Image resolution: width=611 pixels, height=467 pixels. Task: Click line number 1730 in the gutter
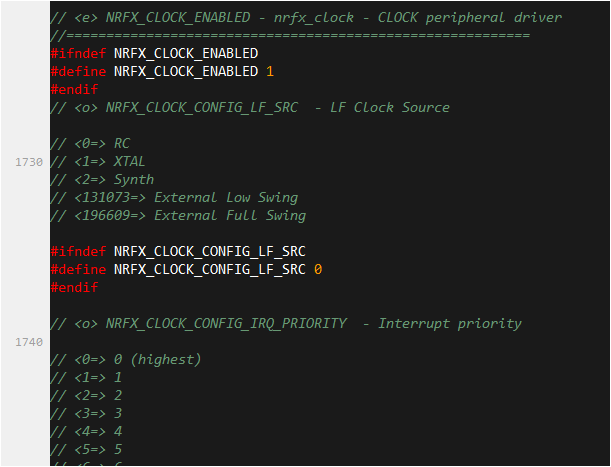point(29,162)
